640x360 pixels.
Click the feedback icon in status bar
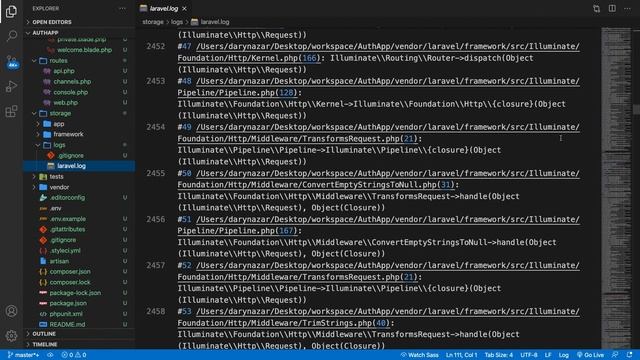coord(615,355)
